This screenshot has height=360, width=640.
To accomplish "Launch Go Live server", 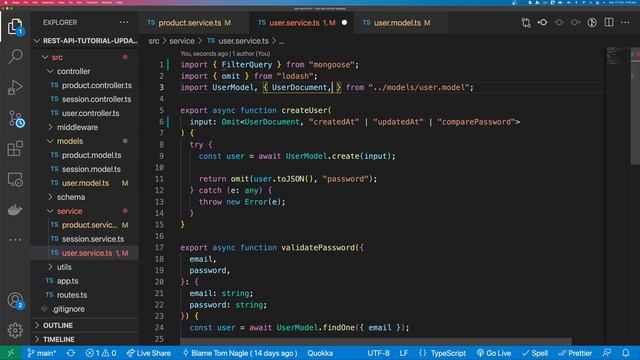I will coord(494,353).
